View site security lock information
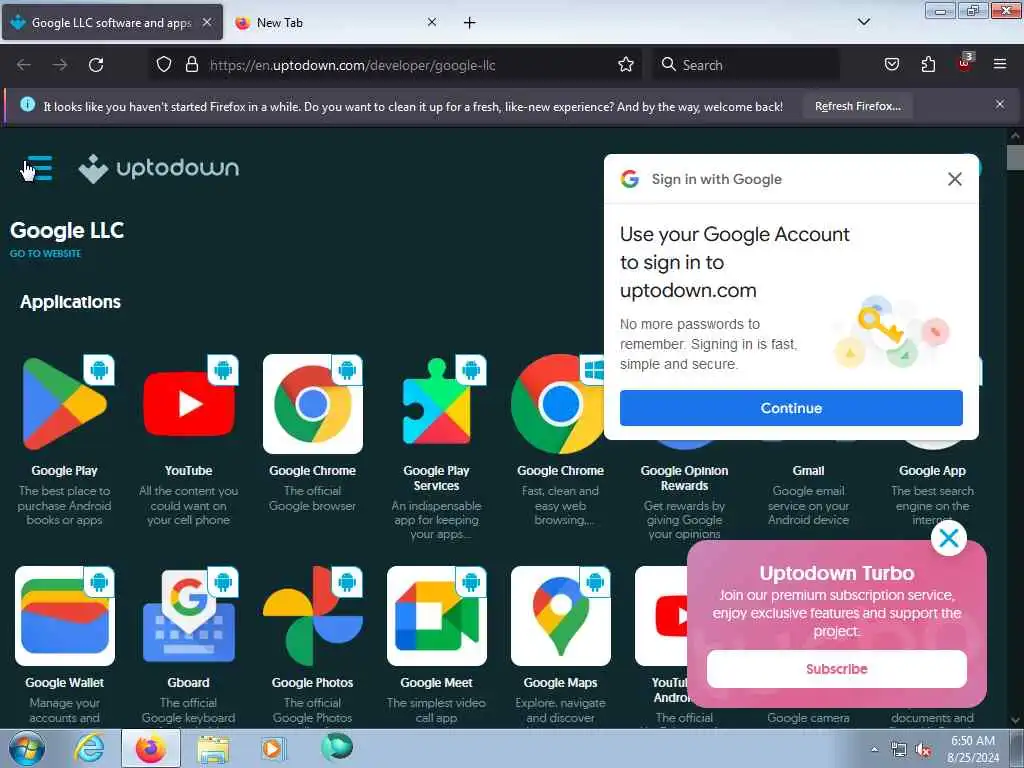The width and height of the screenshot is (1024, 768). click(191, 65)
